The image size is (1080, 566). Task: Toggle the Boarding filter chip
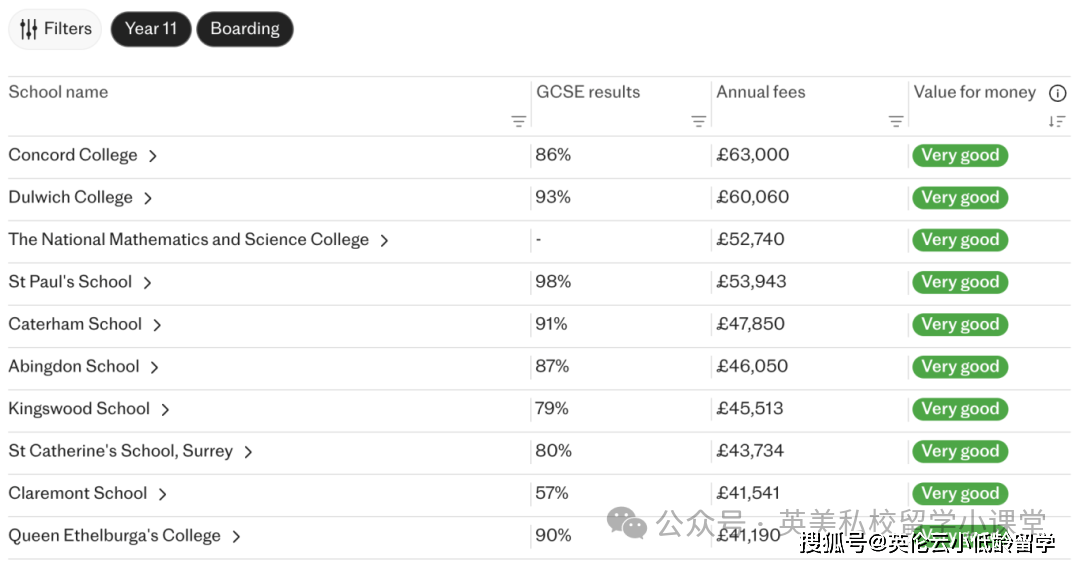[x=245, y=29]
